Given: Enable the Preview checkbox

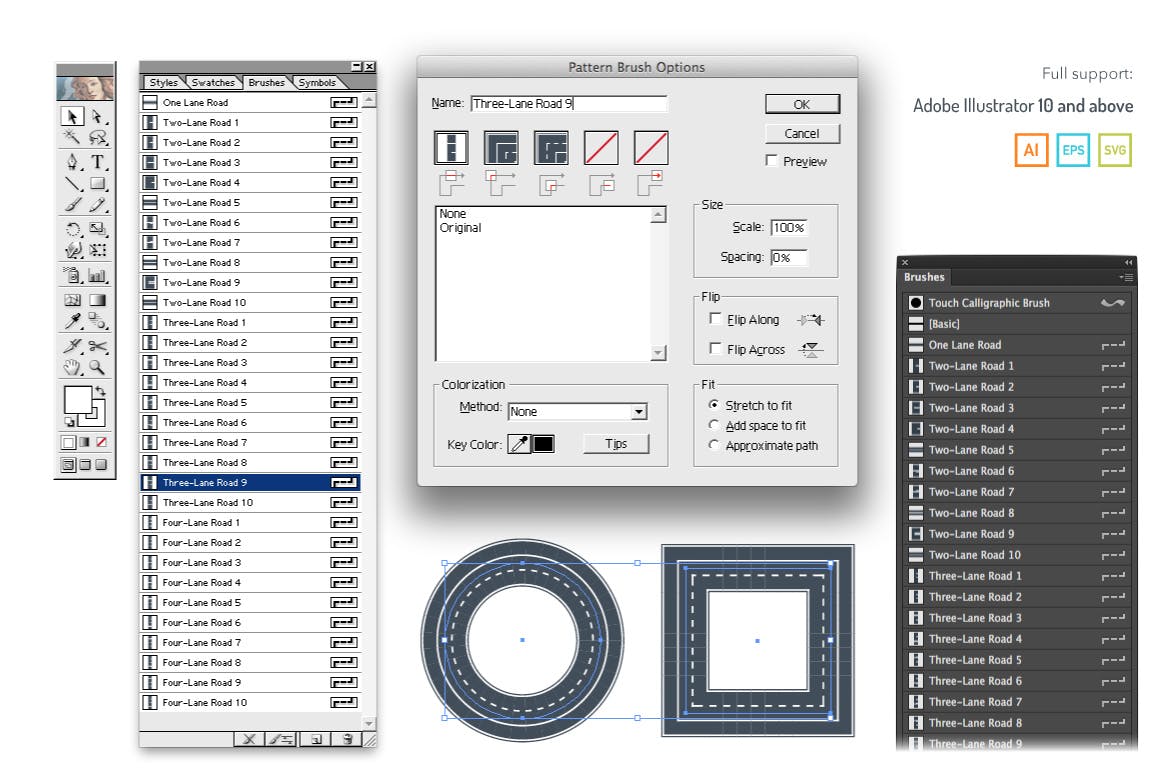Looking at the screenshot, I should tap(772, 161).
